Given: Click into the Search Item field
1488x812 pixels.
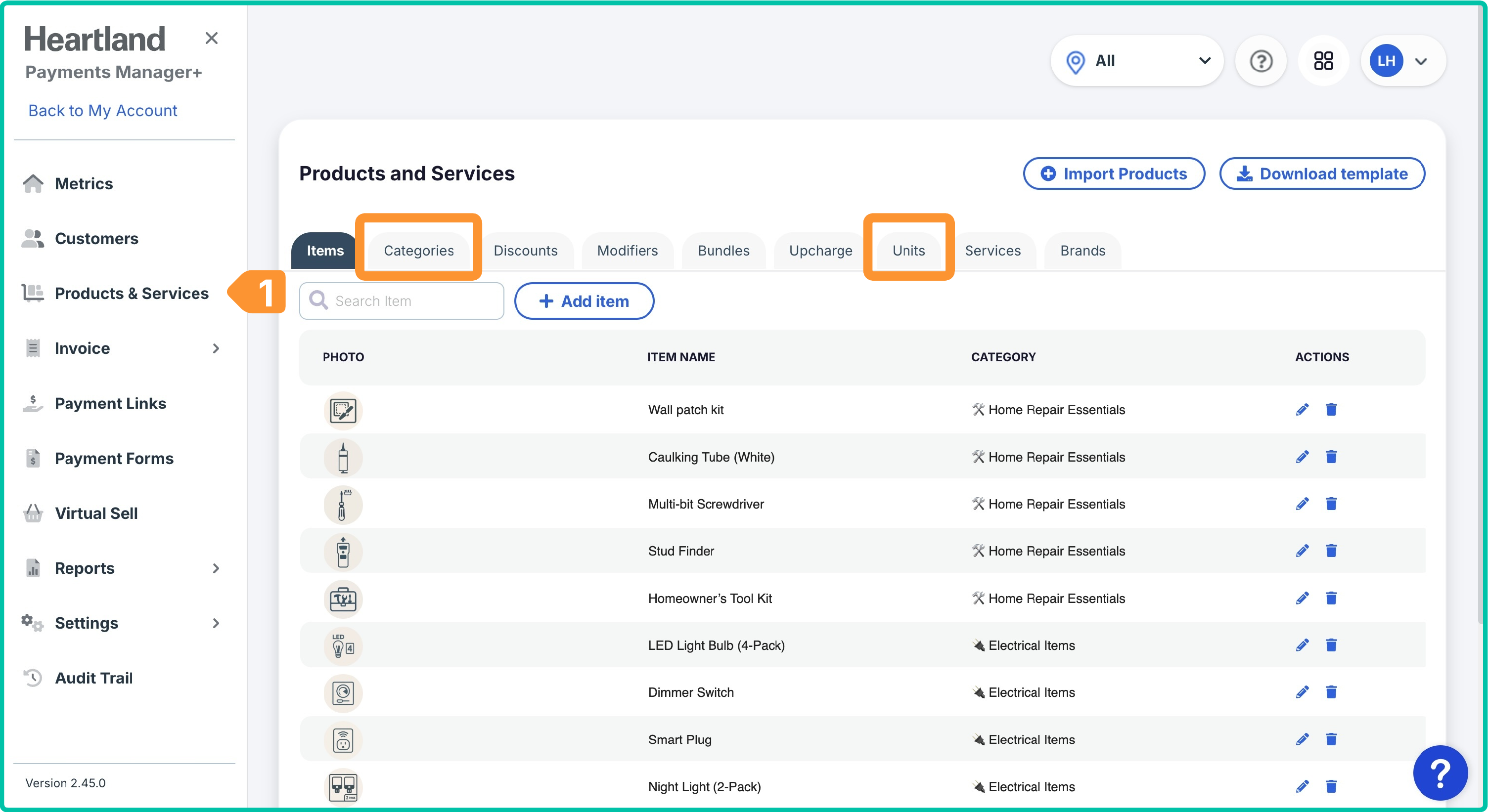Looking at the screenshot, I should click(x=402, y=301).
